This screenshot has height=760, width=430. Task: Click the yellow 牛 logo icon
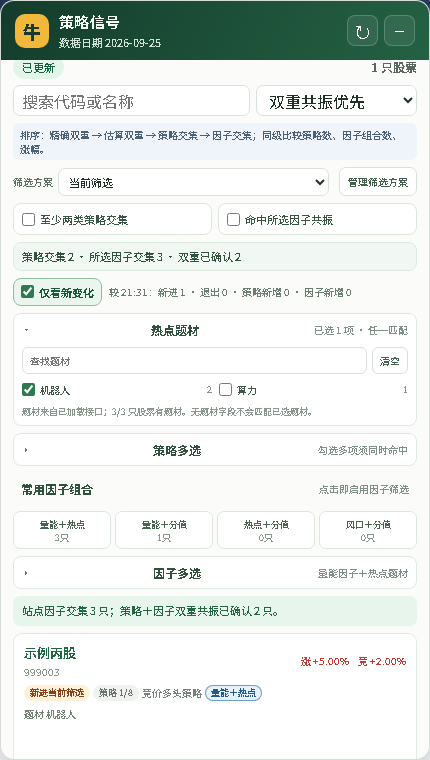pyautogui.click(x=32, y=31)
